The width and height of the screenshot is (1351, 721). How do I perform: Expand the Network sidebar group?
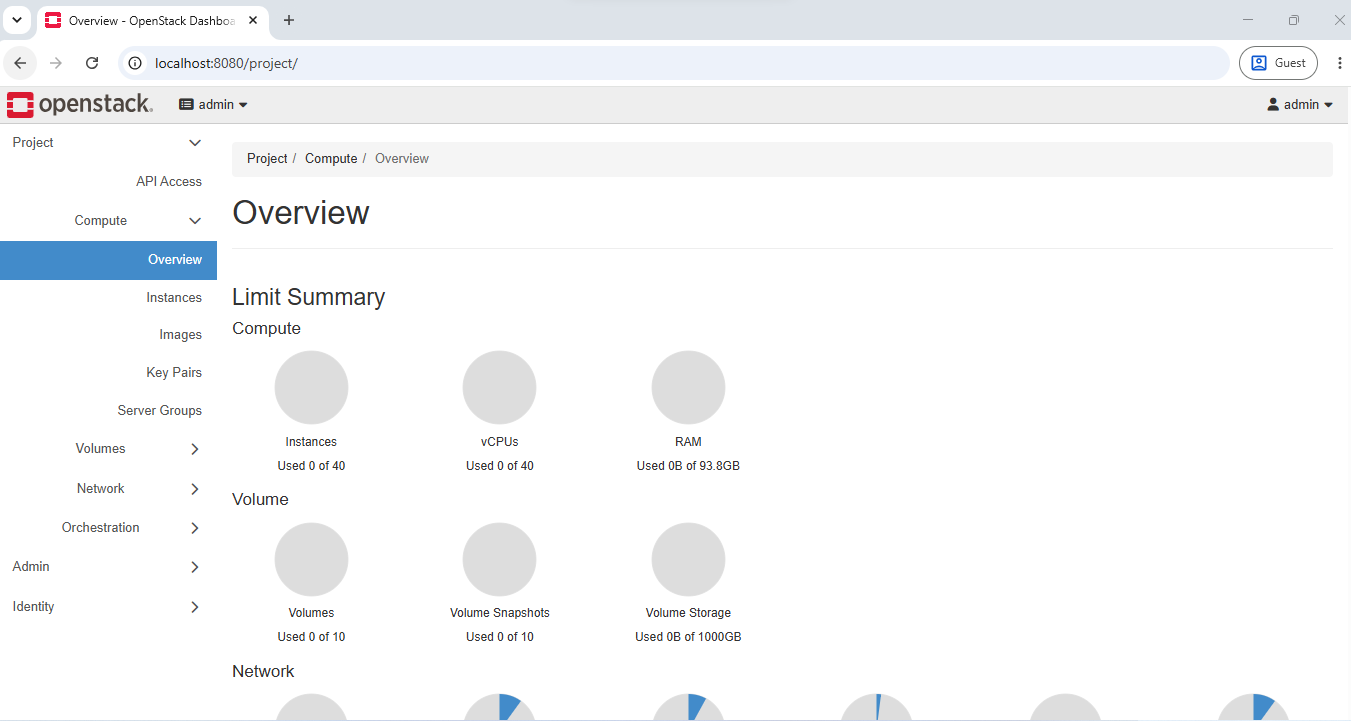[108, 488]
